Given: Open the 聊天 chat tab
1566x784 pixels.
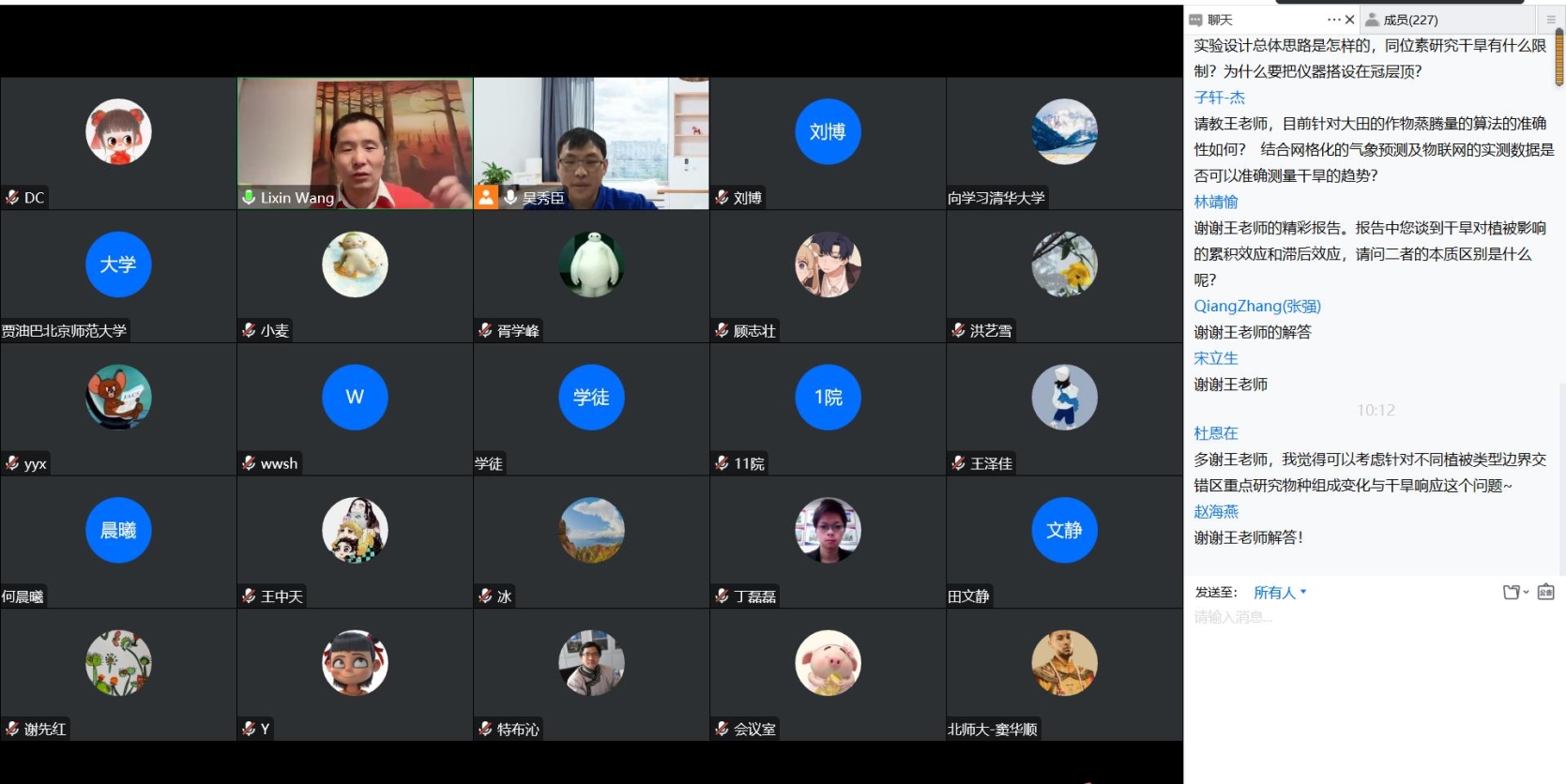Looking at the screenshot, I should 1219,20.
